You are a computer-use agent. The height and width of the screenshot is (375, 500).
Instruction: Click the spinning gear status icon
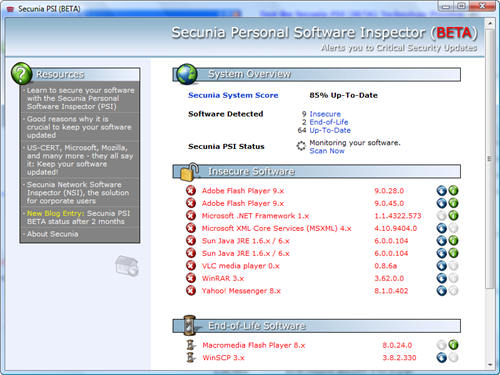point(301,146)
